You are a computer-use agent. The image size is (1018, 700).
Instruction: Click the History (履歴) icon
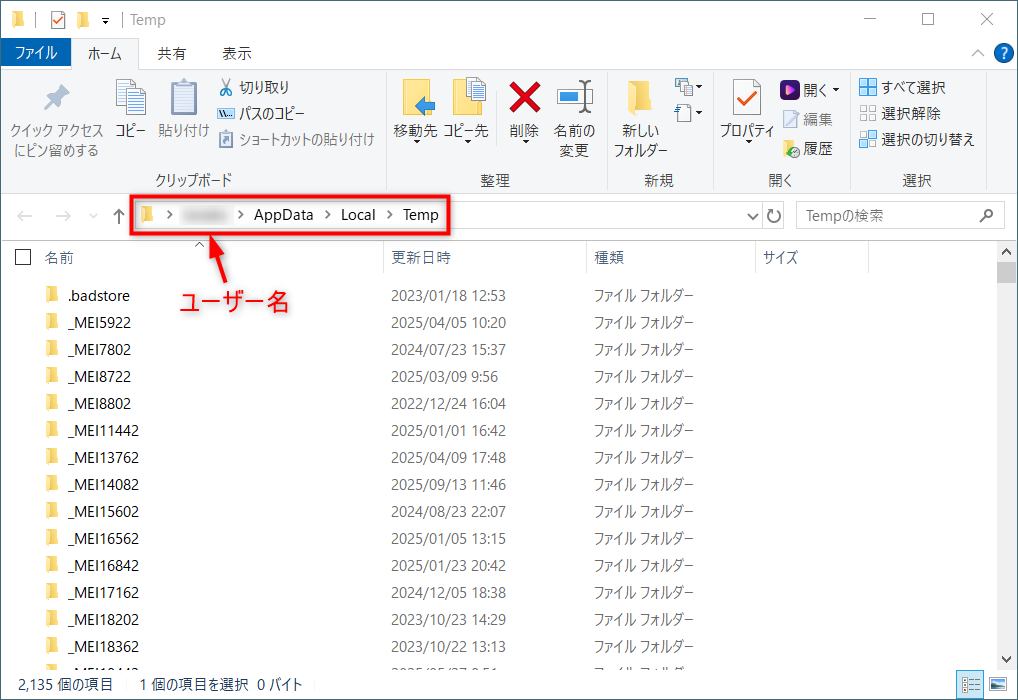click(x=791, y=148)
